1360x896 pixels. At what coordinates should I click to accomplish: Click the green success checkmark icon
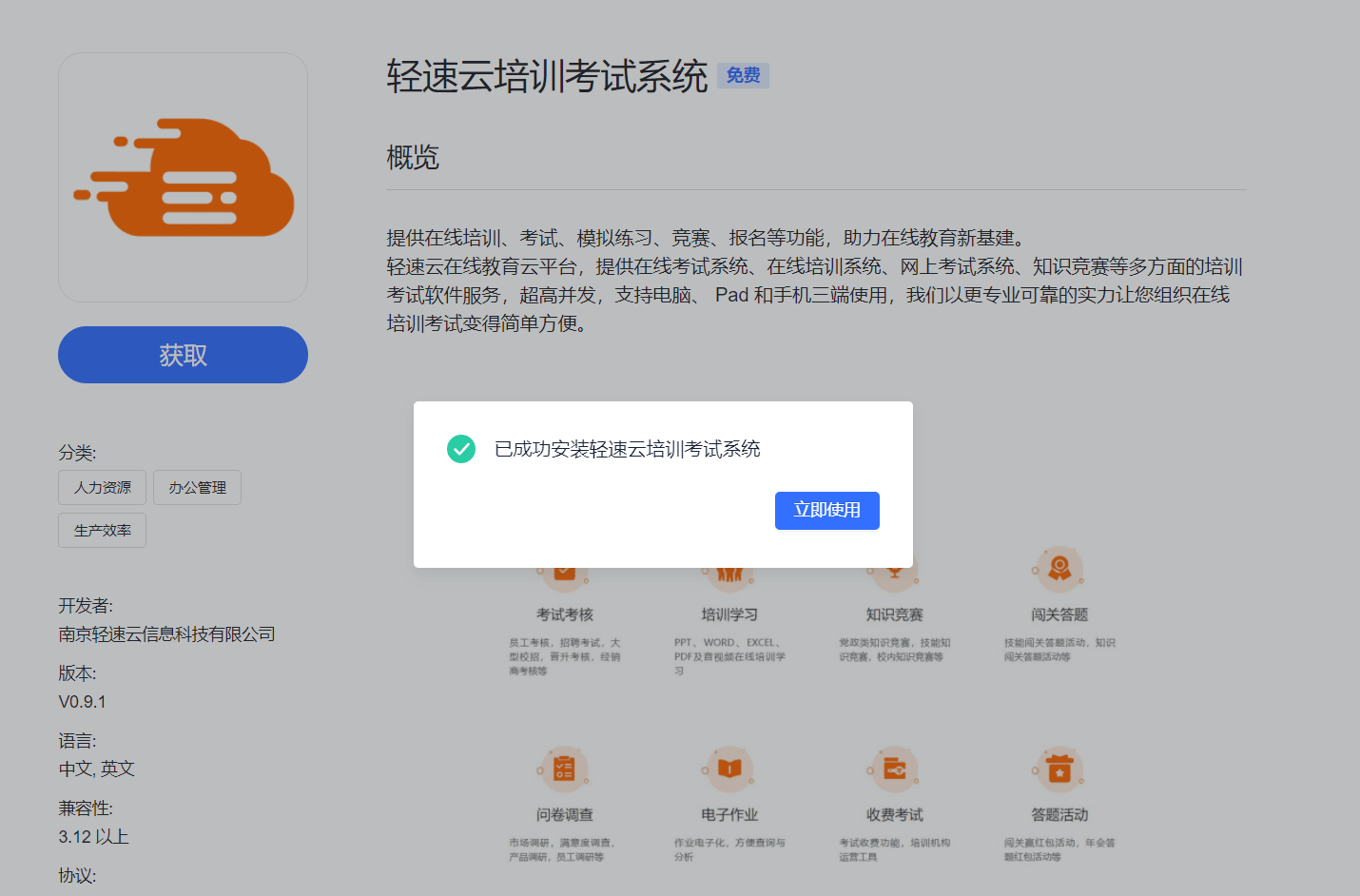tap(461, 449)
